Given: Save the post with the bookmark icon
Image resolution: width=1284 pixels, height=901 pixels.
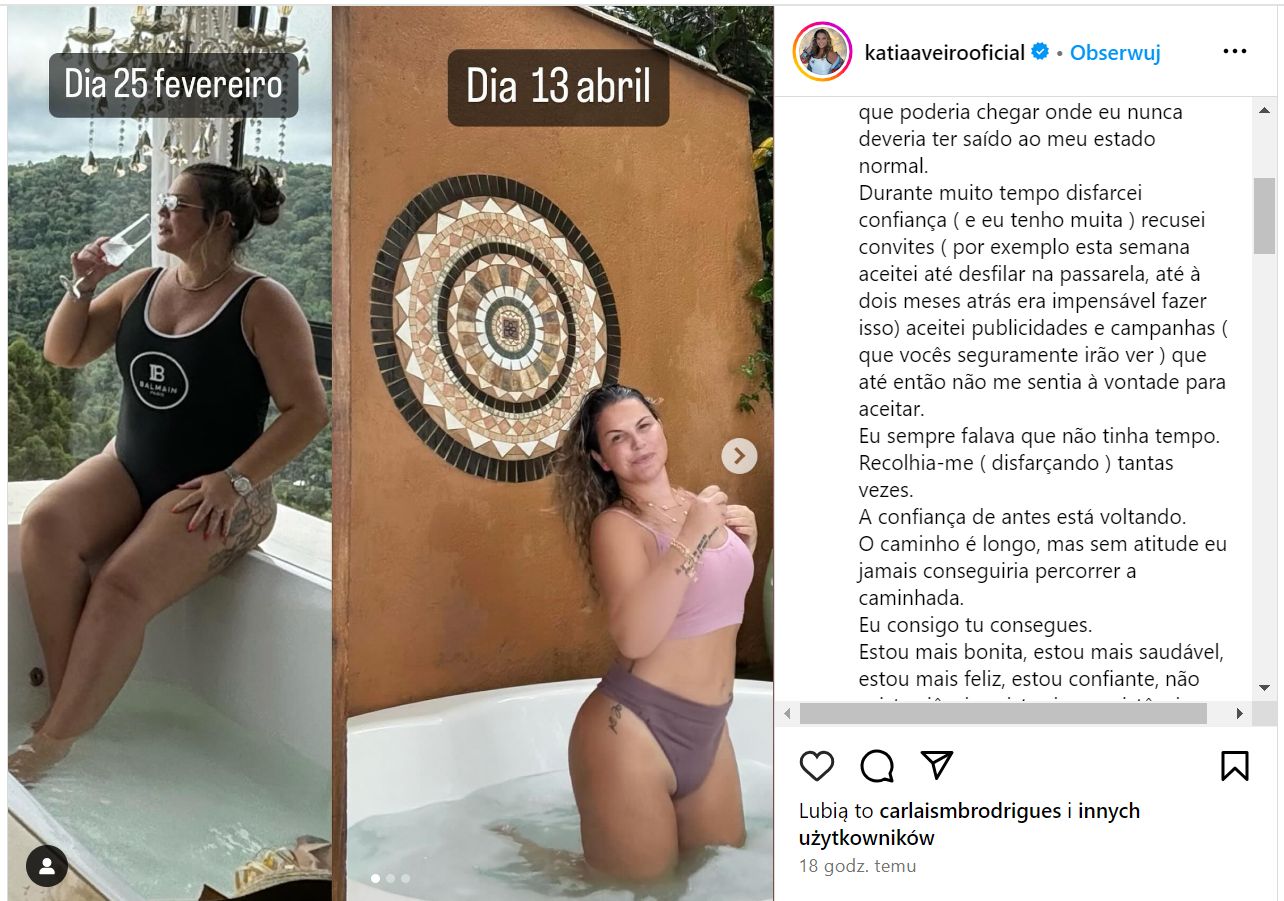Looking at the screenshot, I should pos(1235,766).
